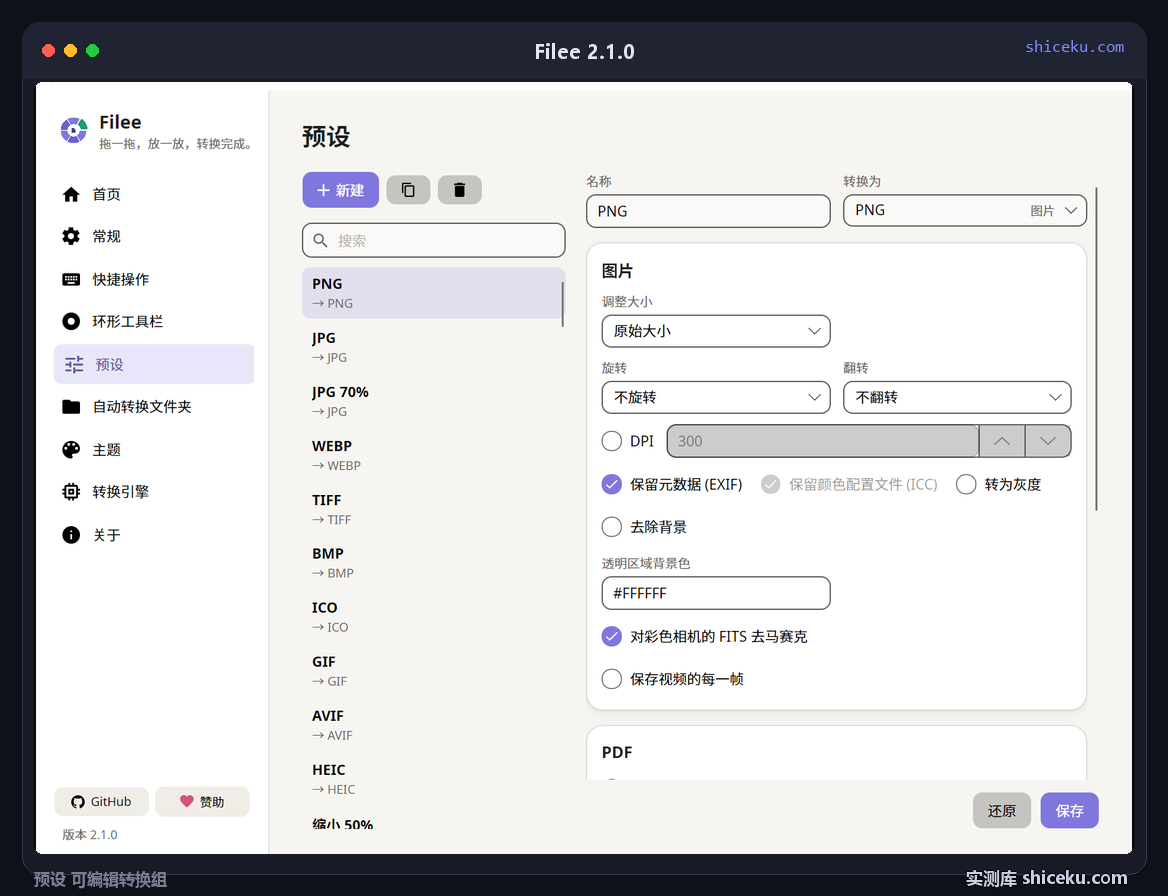This screenshot has width=1168, height=896.
Task: Click the magnifier icon in the search box
Action: pos(320,241)
